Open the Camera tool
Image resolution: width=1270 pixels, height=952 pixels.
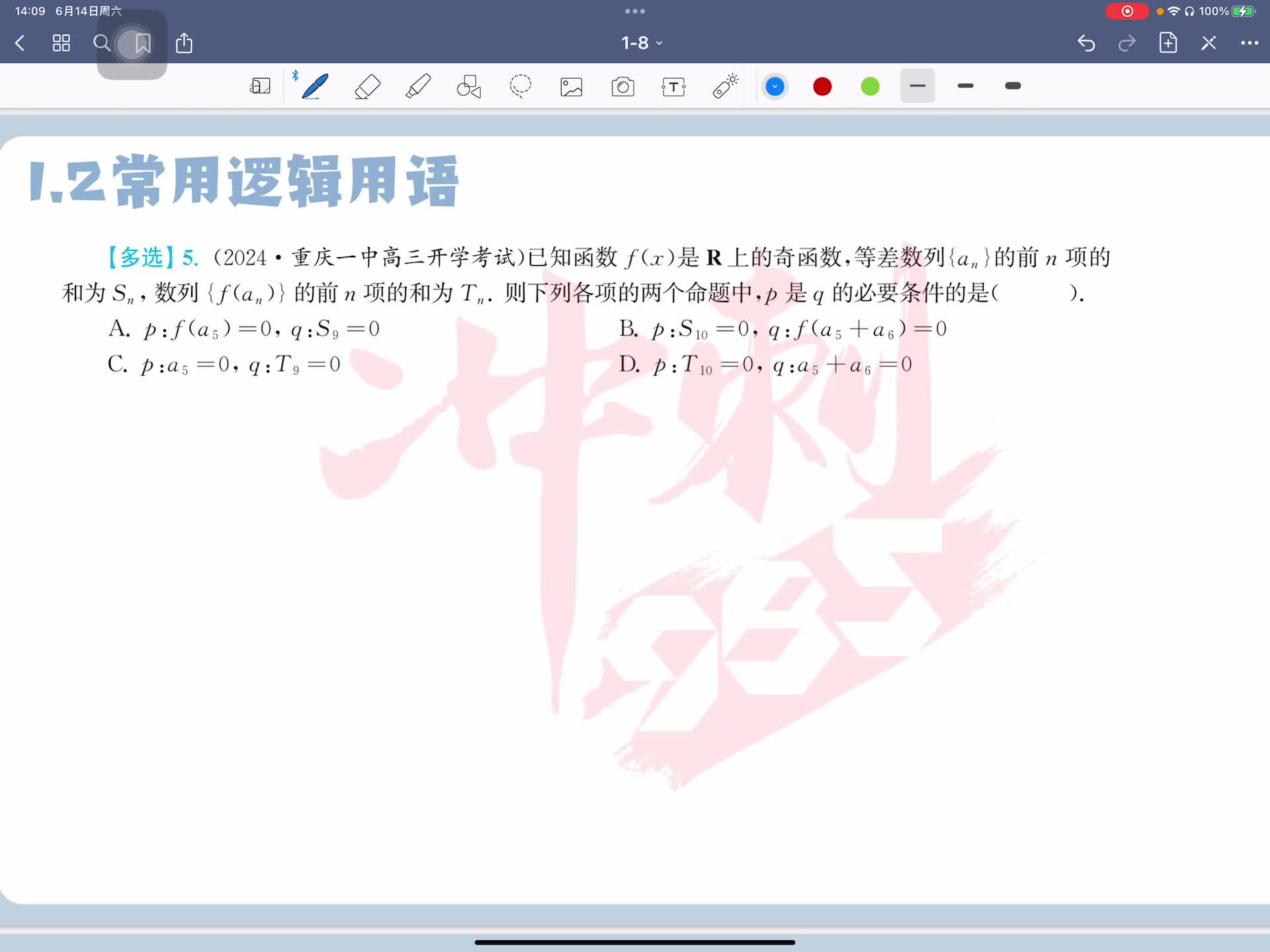click(x=622, y=87)
